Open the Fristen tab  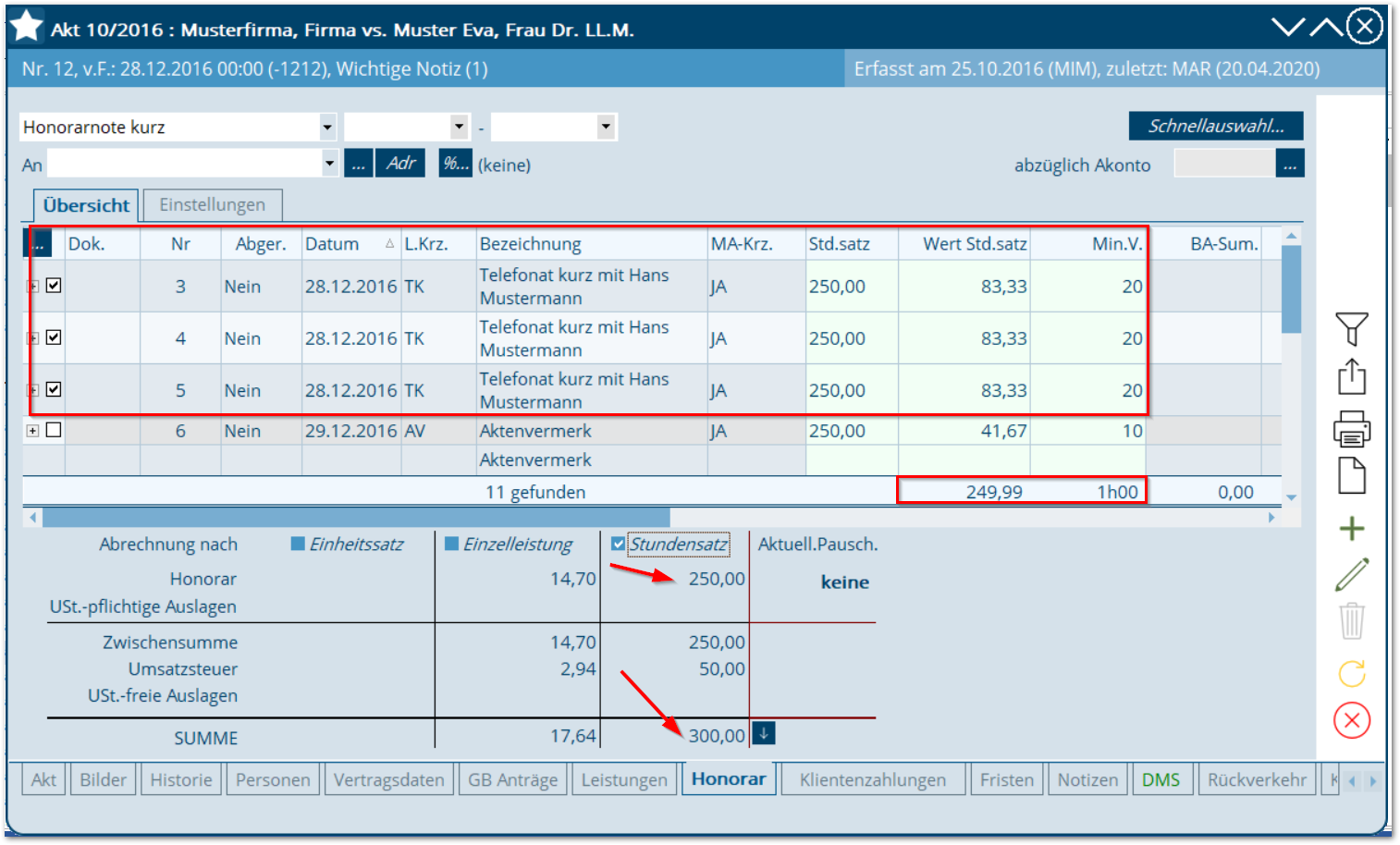[x=1007, y=779]
